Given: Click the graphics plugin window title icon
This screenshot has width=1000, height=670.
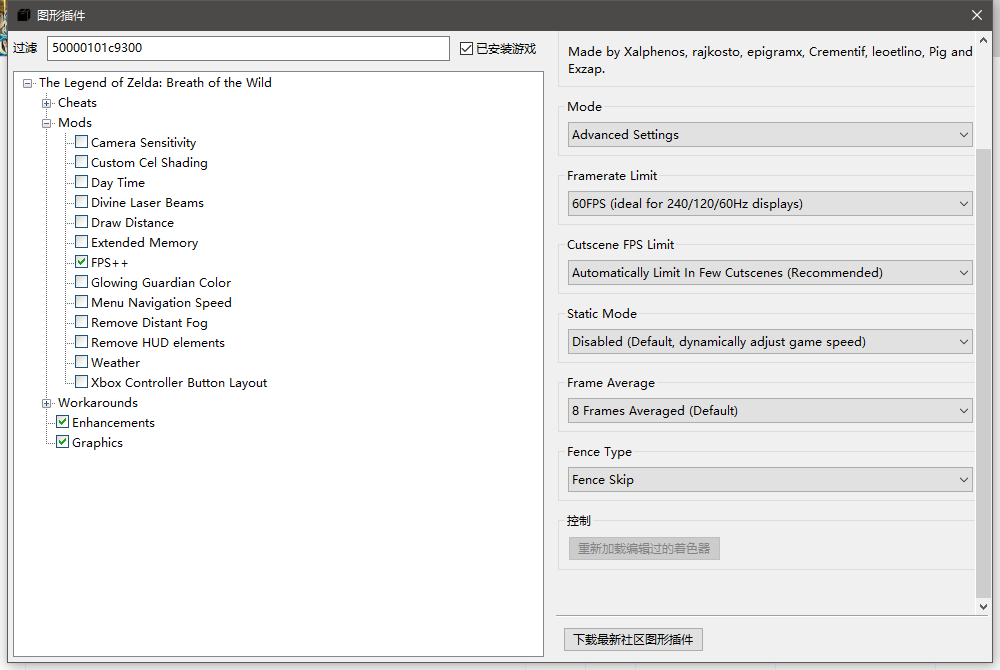Looking at the screenshot, I should pyautogui.click(x=24, y=15).
